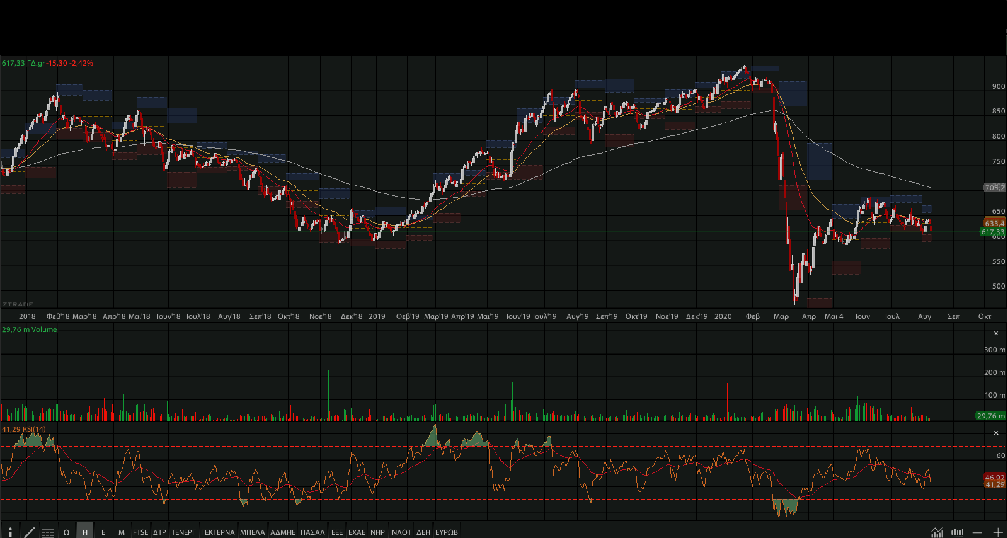Click the bar chart type icon
Image resolution: width=1007 pixels, height=538 pixels.
(x=957, y=531)
